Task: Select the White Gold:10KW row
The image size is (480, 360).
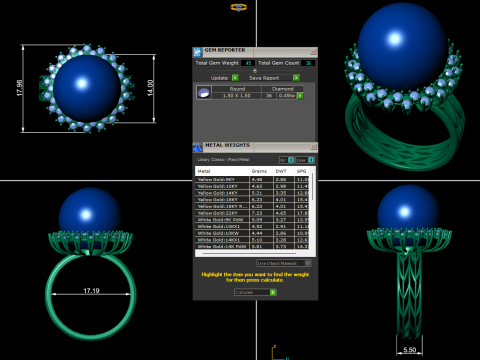Action: [252, 233]
